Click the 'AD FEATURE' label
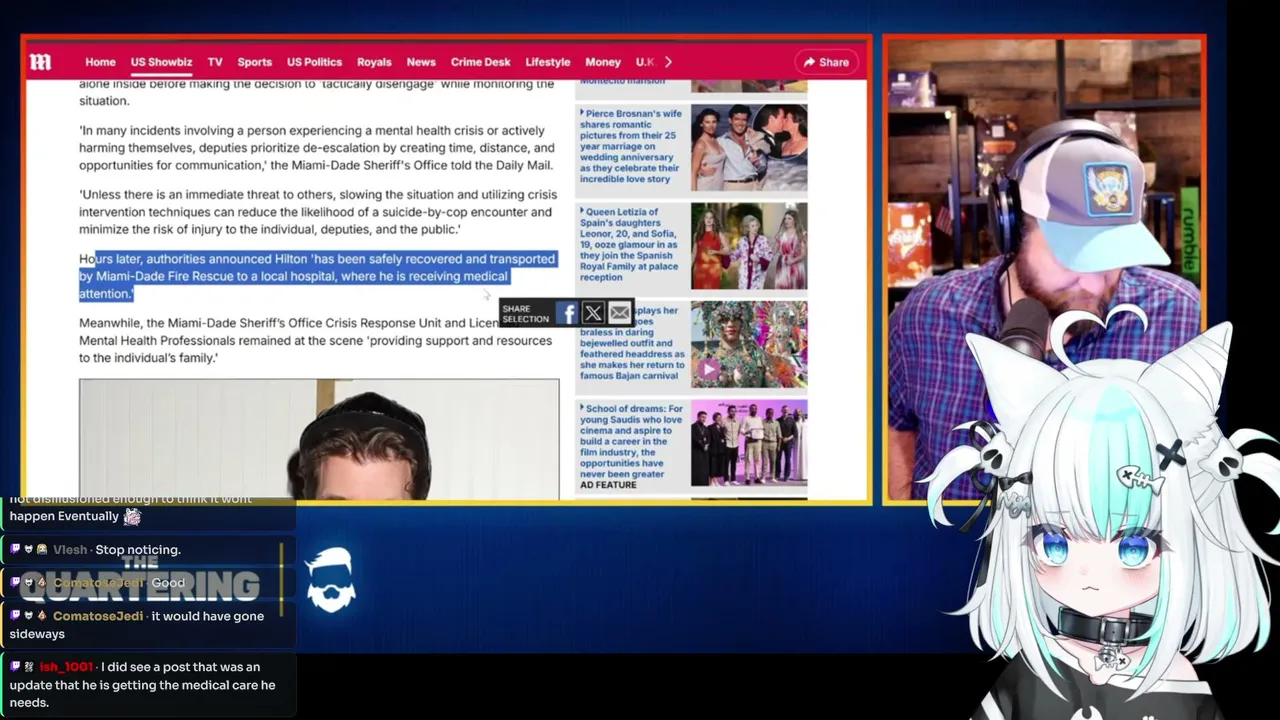Viewport: 1280px width, 720px height. [608, 485]
